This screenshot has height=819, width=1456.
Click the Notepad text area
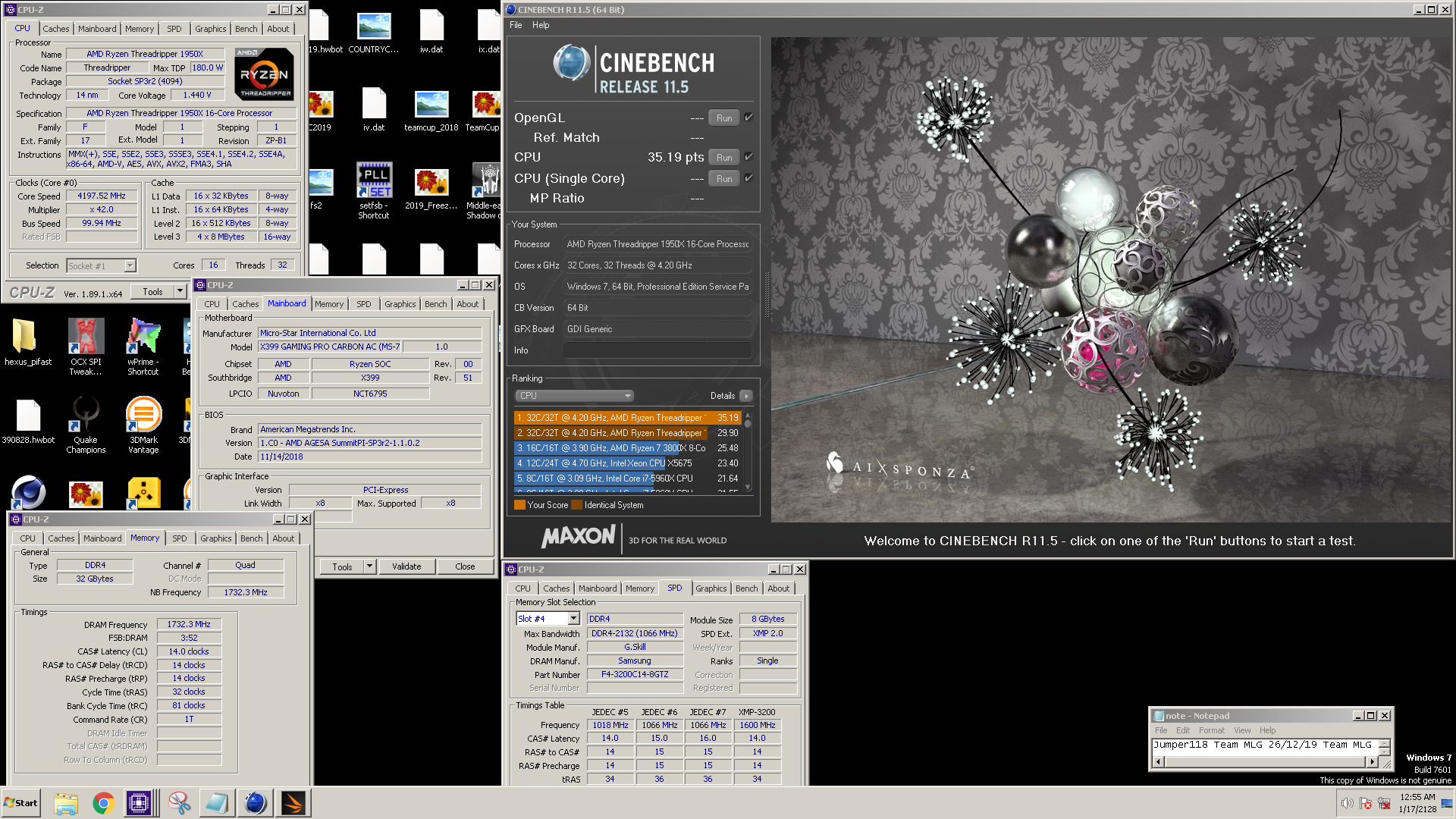pos(1264,746)
